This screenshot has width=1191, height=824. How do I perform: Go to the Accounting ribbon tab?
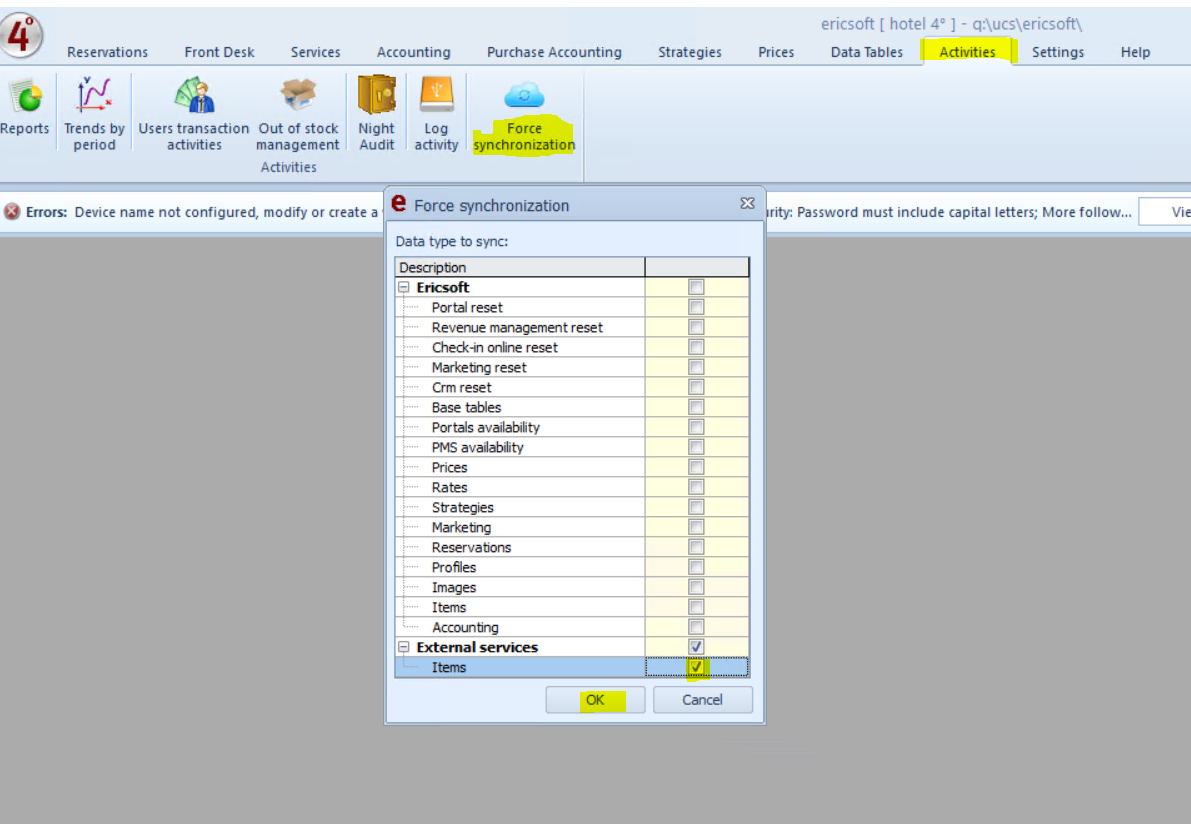coord(413,52)
